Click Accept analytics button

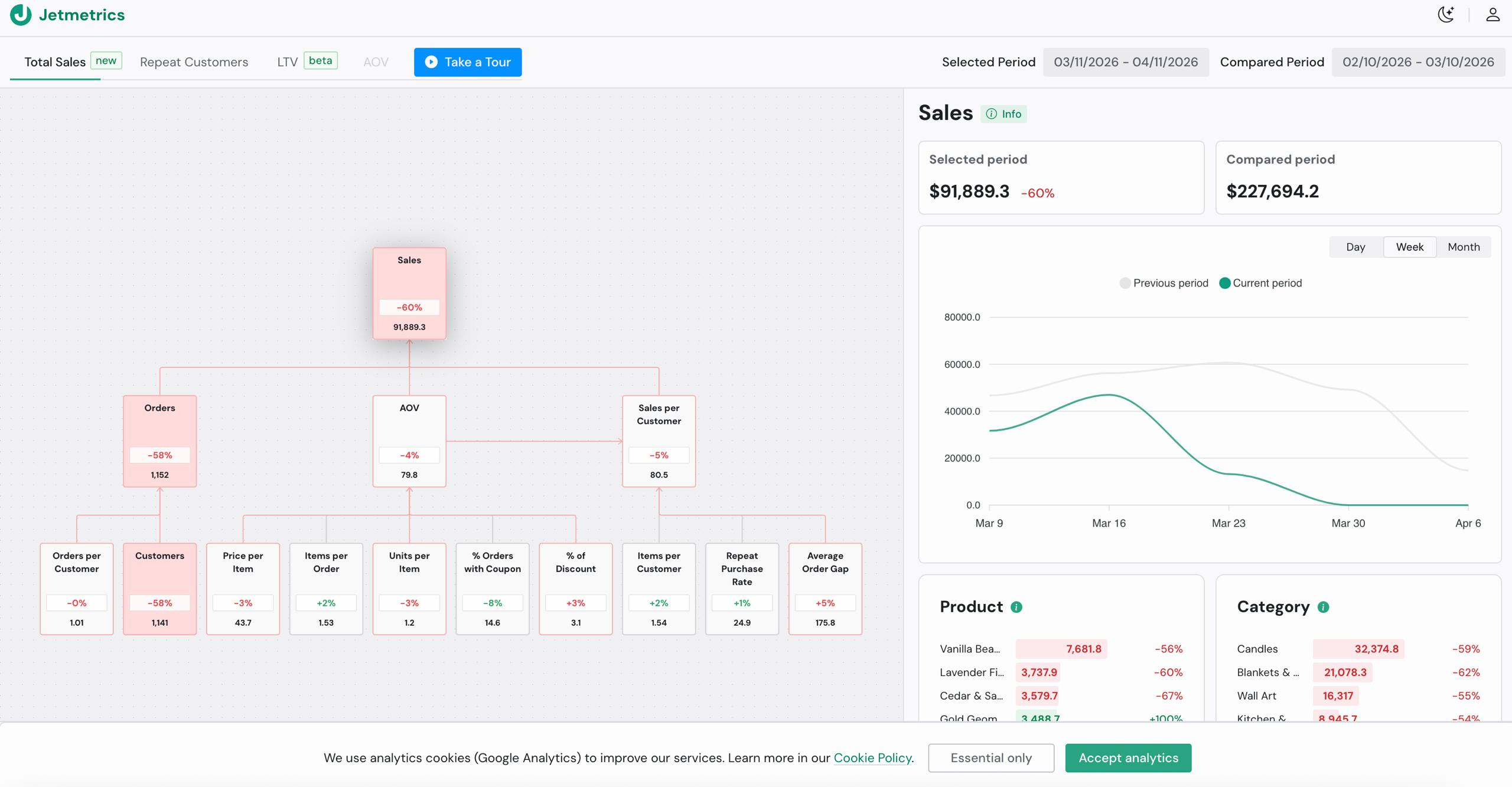tap(1128, 757)
